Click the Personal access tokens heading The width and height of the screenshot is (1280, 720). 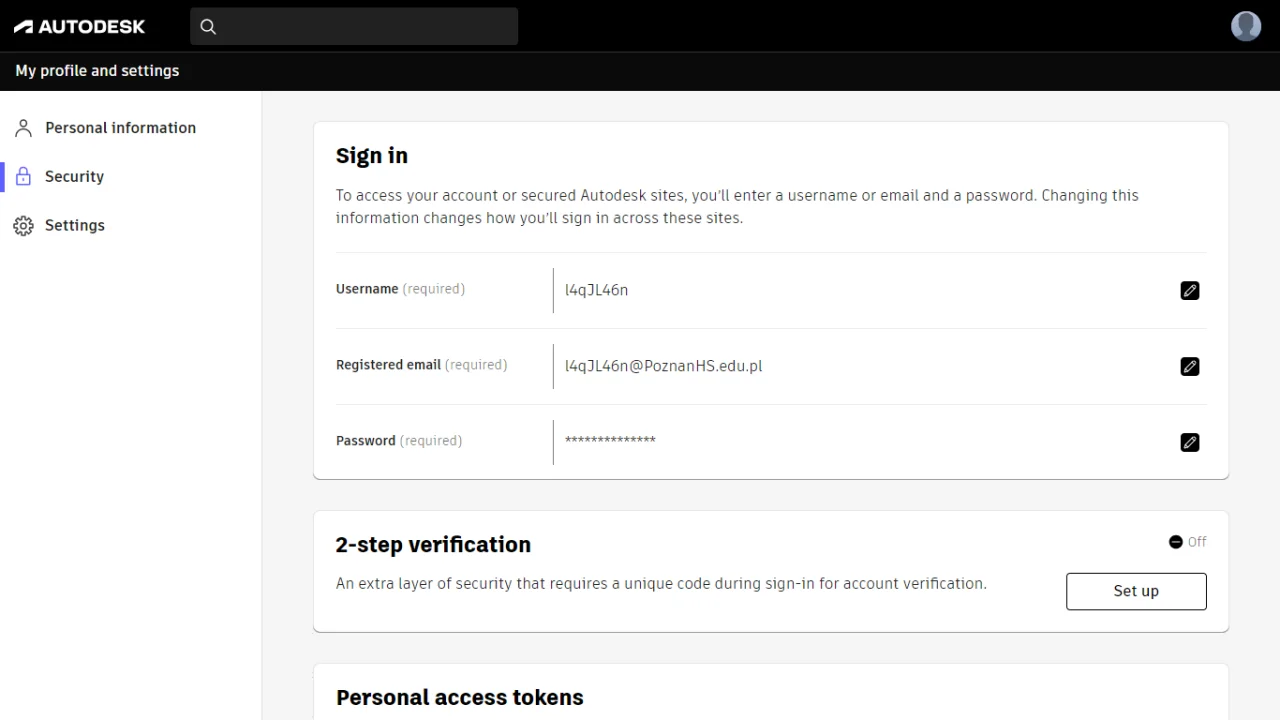tap(460, 698)
